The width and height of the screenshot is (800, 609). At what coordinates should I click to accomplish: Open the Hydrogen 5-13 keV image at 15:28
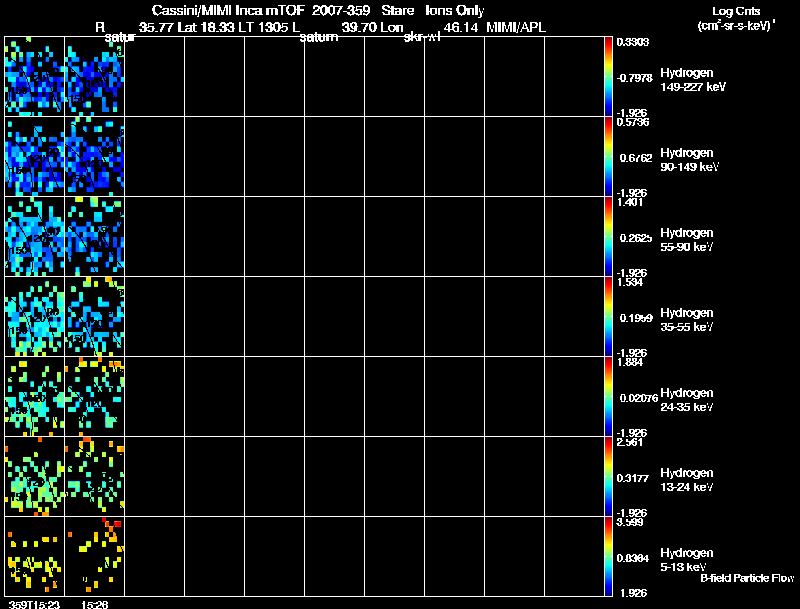point(94,556)
